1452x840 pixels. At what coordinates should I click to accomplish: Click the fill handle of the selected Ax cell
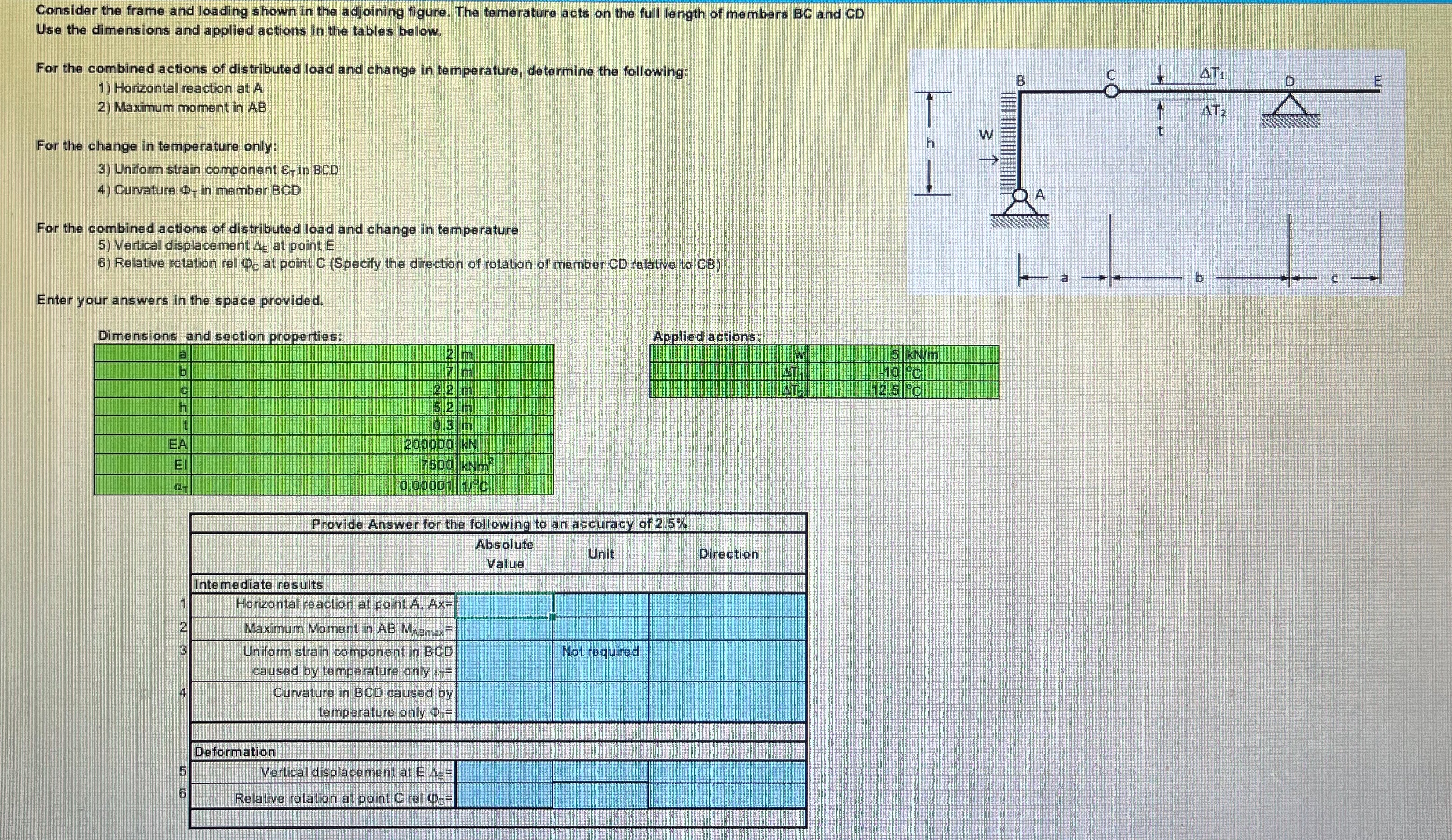coord(553,617)
